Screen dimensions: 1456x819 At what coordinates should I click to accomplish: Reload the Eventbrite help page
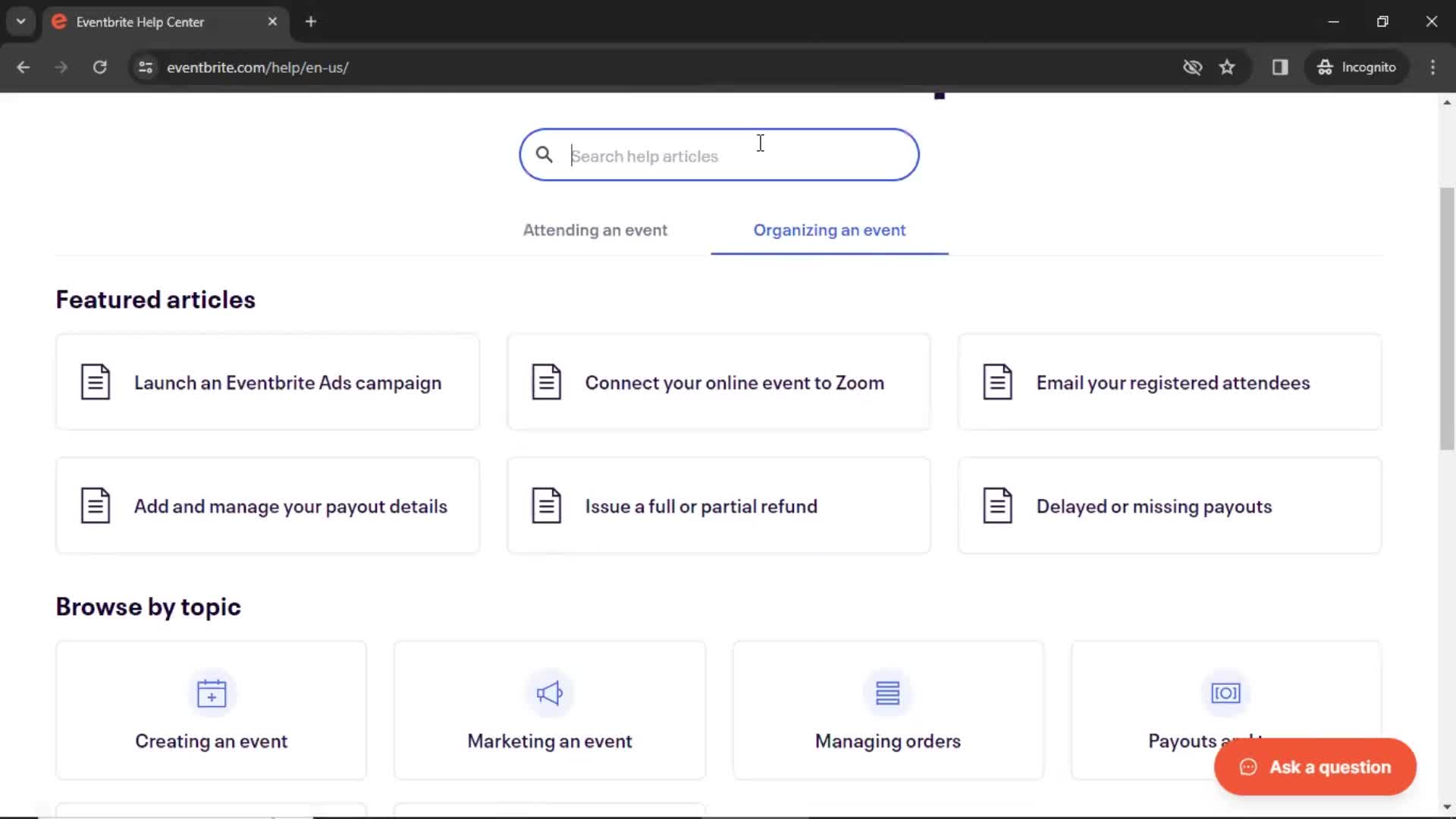tap(99, 67)
